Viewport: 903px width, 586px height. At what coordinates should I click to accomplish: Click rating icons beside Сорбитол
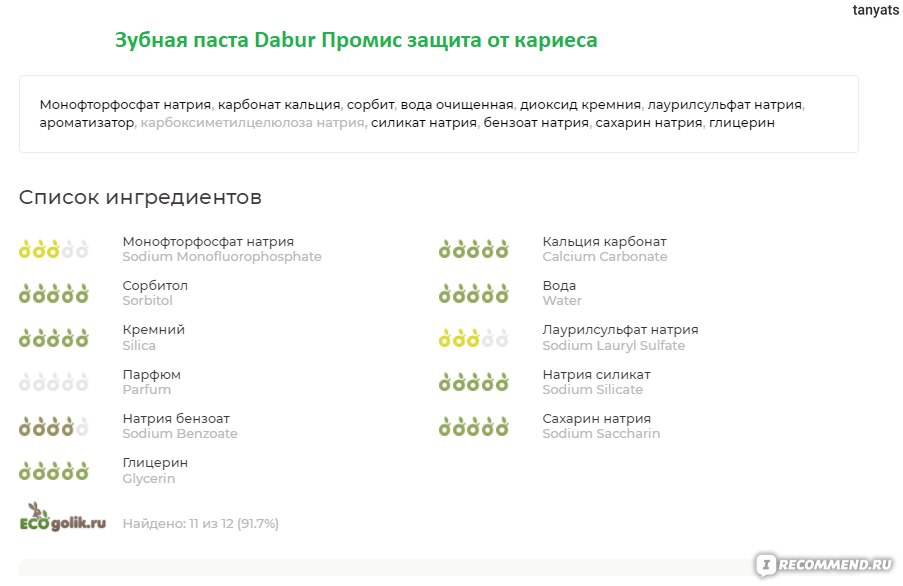tap(54, 294)
